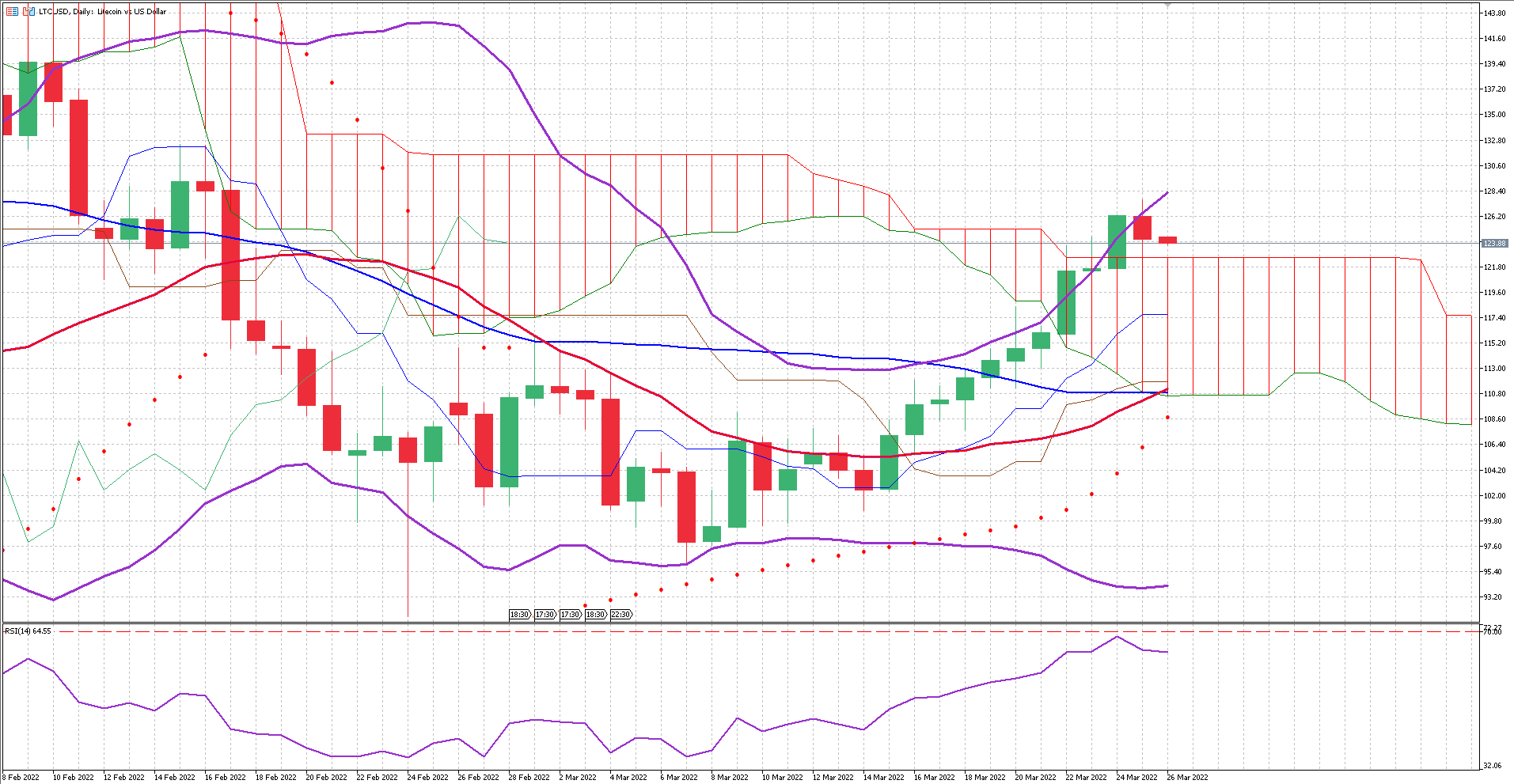Select the 18:30 flag beside 22:30
This screenshot has width=1514, height=784.
[x=595, y=615]
